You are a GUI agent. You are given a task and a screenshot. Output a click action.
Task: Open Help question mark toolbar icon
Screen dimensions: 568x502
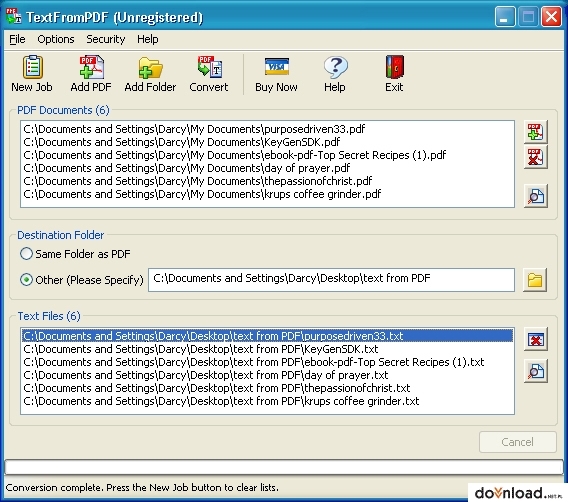335,74
